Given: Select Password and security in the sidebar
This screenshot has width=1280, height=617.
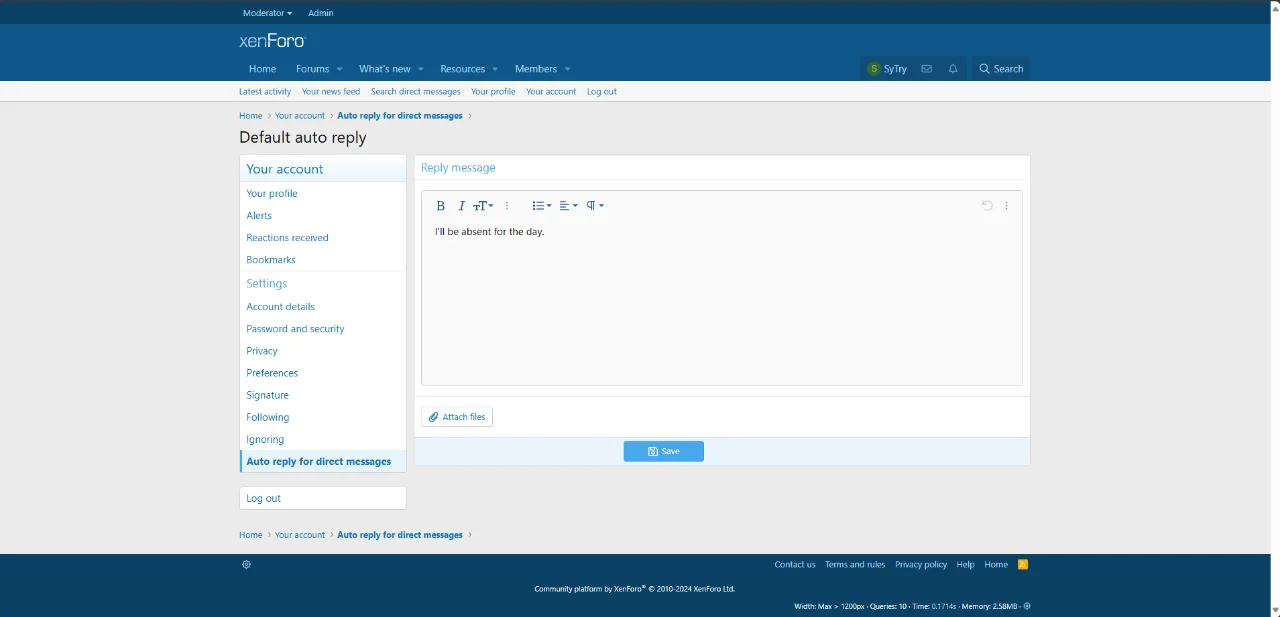Looking at the screenshot, I should tap(295, 329).
